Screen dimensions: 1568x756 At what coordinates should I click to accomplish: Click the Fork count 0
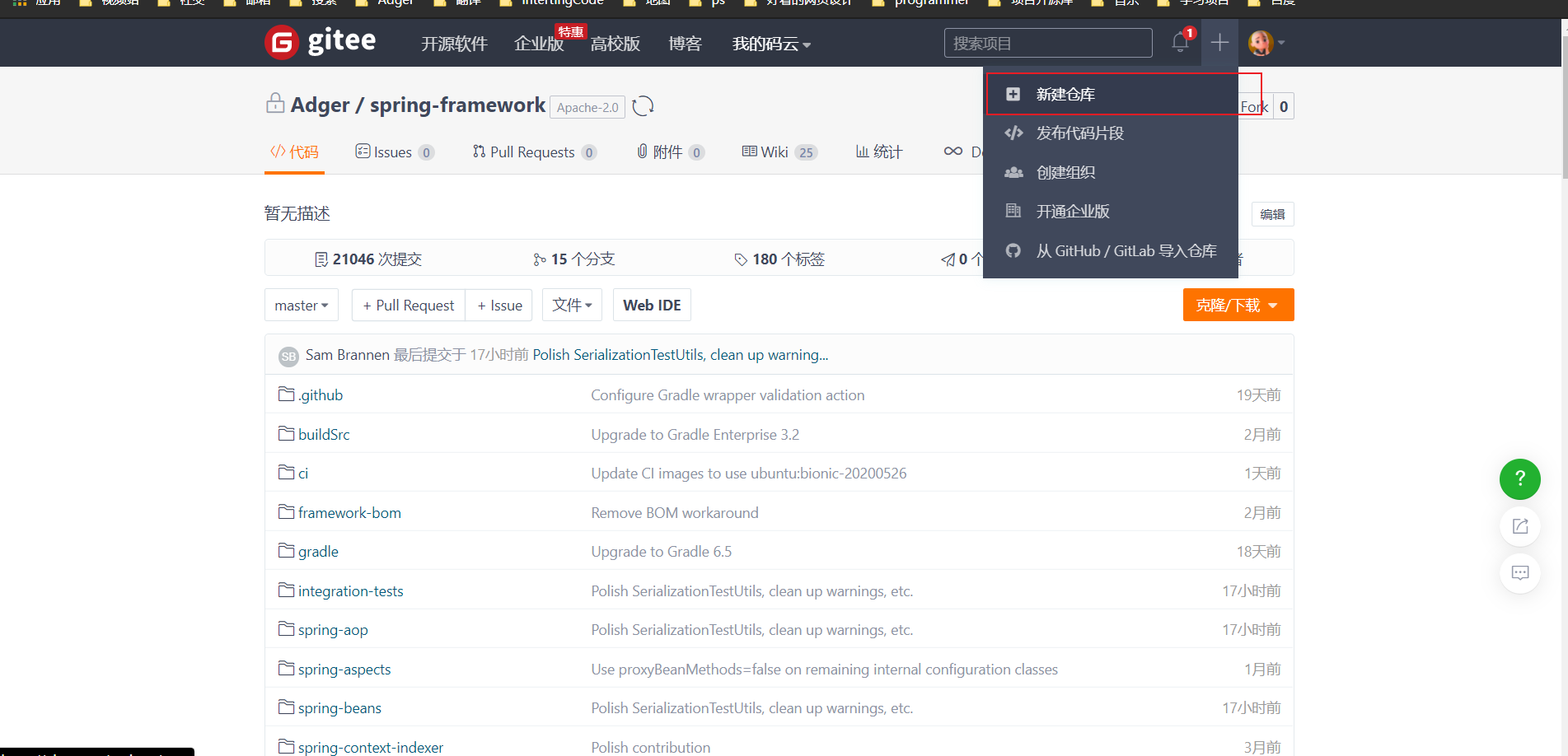[1284, 106]
